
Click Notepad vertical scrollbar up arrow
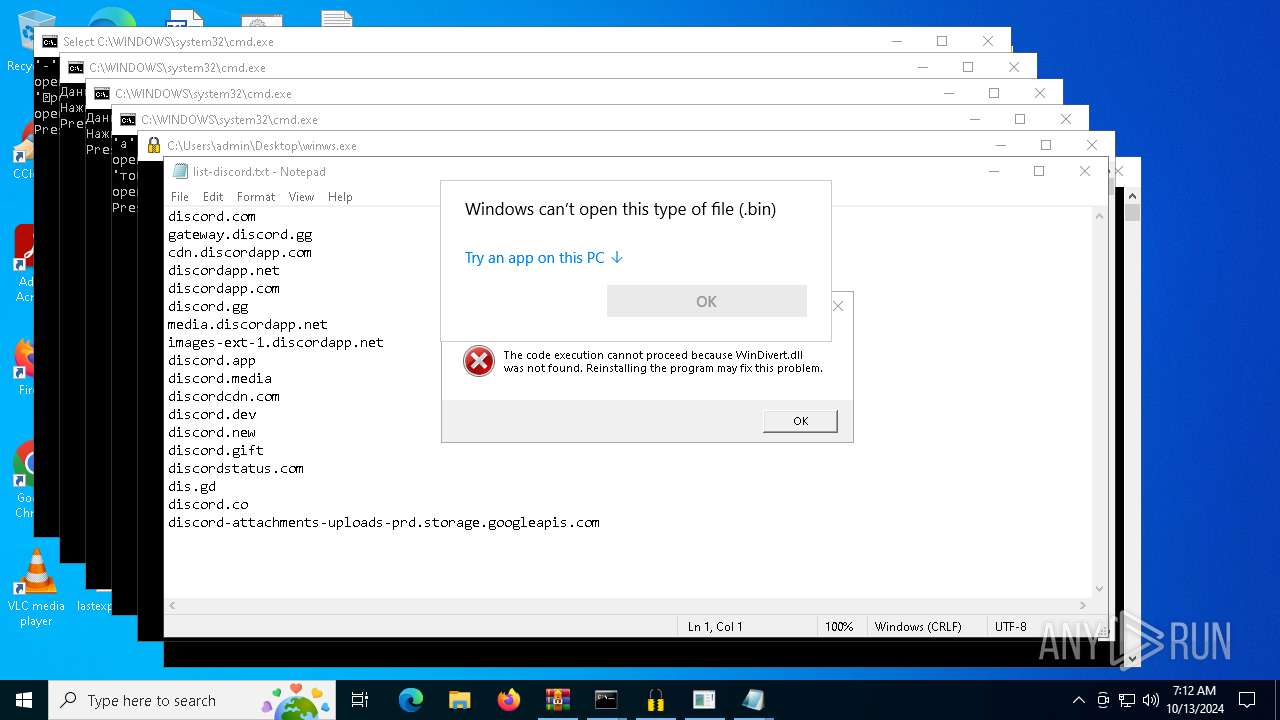click(1100, 216)
